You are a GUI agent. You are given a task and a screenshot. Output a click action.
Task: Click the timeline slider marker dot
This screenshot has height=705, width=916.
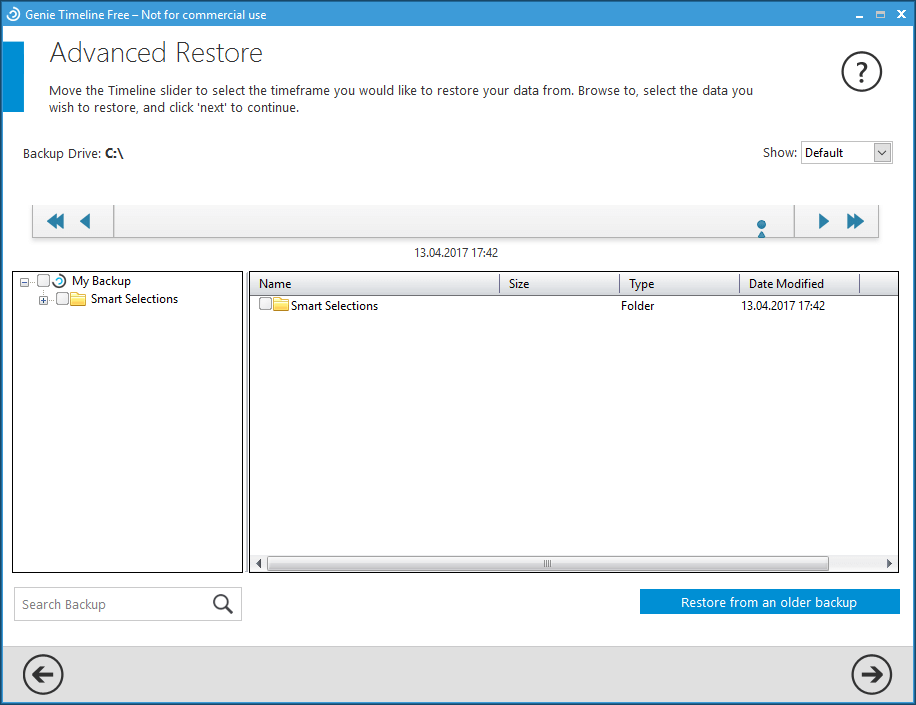click(762, 226)
